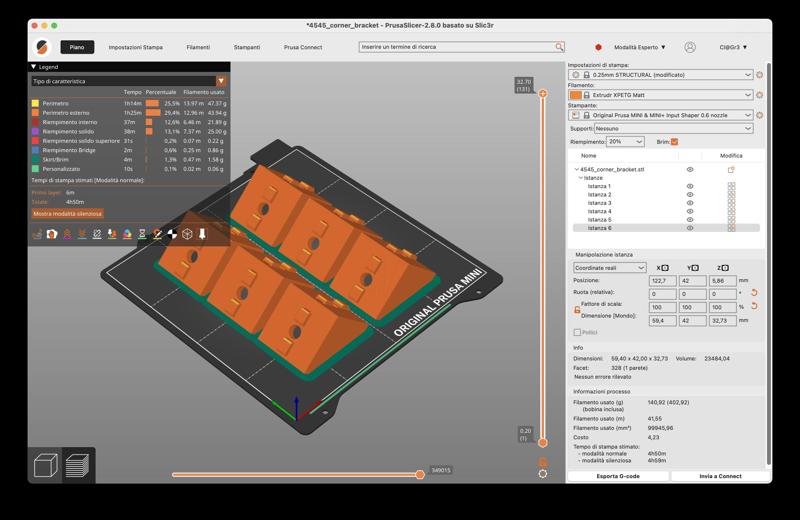
Task: Open print settings gear icon
Action: pos(760,75)
